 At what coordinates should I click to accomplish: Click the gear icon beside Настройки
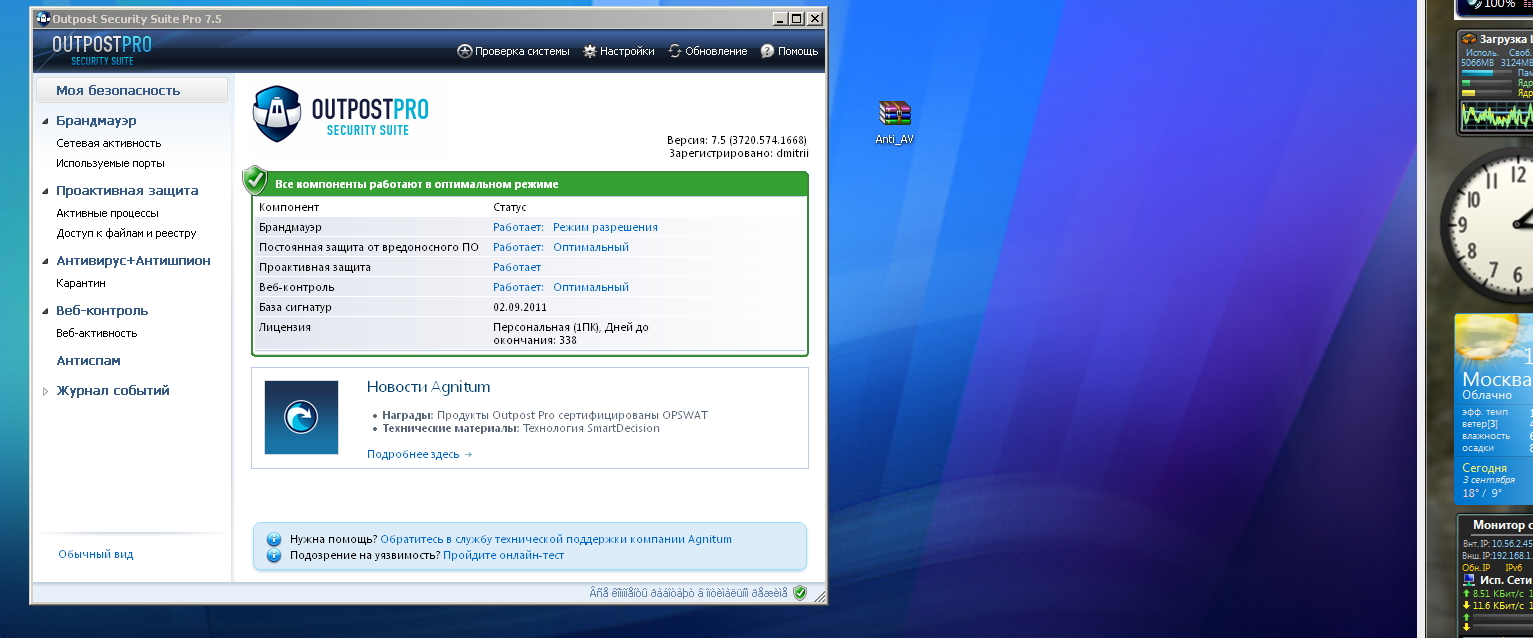(590, 51)
